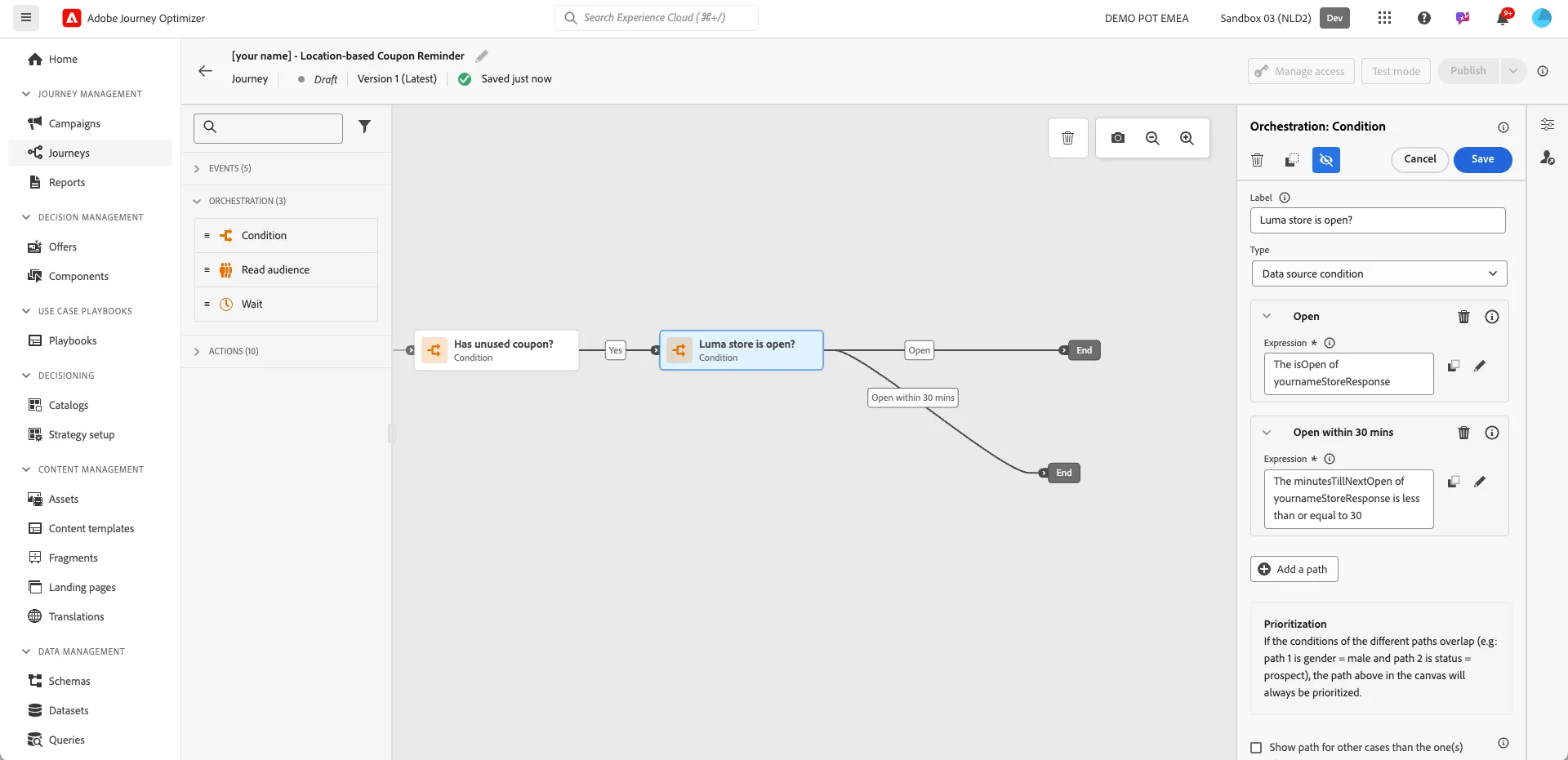The image size is (1568, 760).
Task: Toggle the hide technical details eye icon
Action: [1326, 160]
